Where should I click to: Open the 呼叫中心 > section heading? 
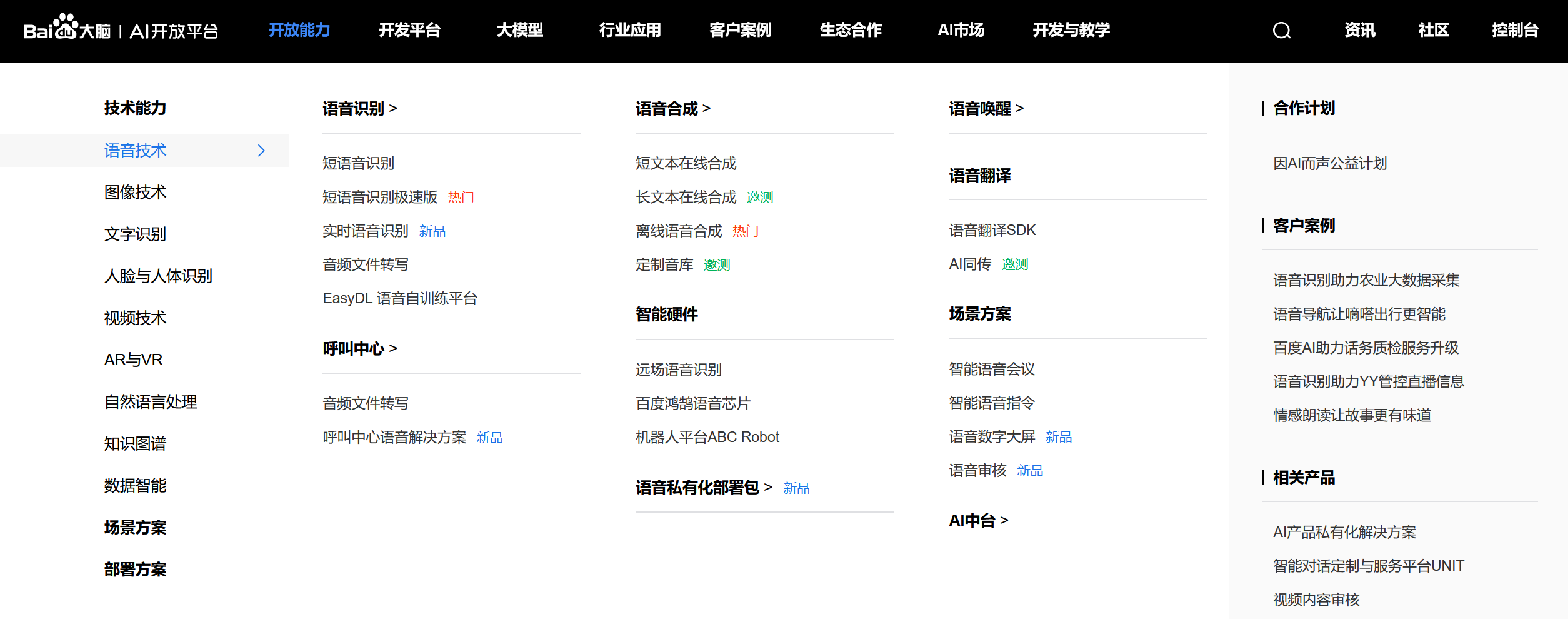[x=360, y=349]
